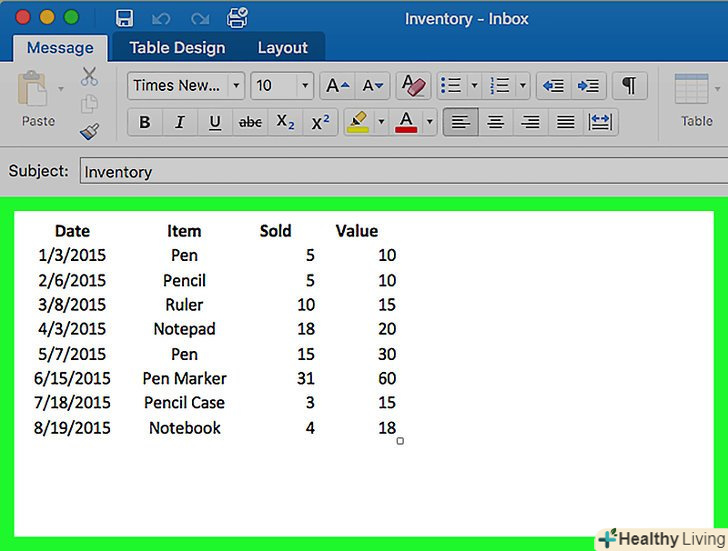Clear formatting with the eraser A icon
This screenshot has height=551, width=728.
pyautogui.click(x=413, y=86)
